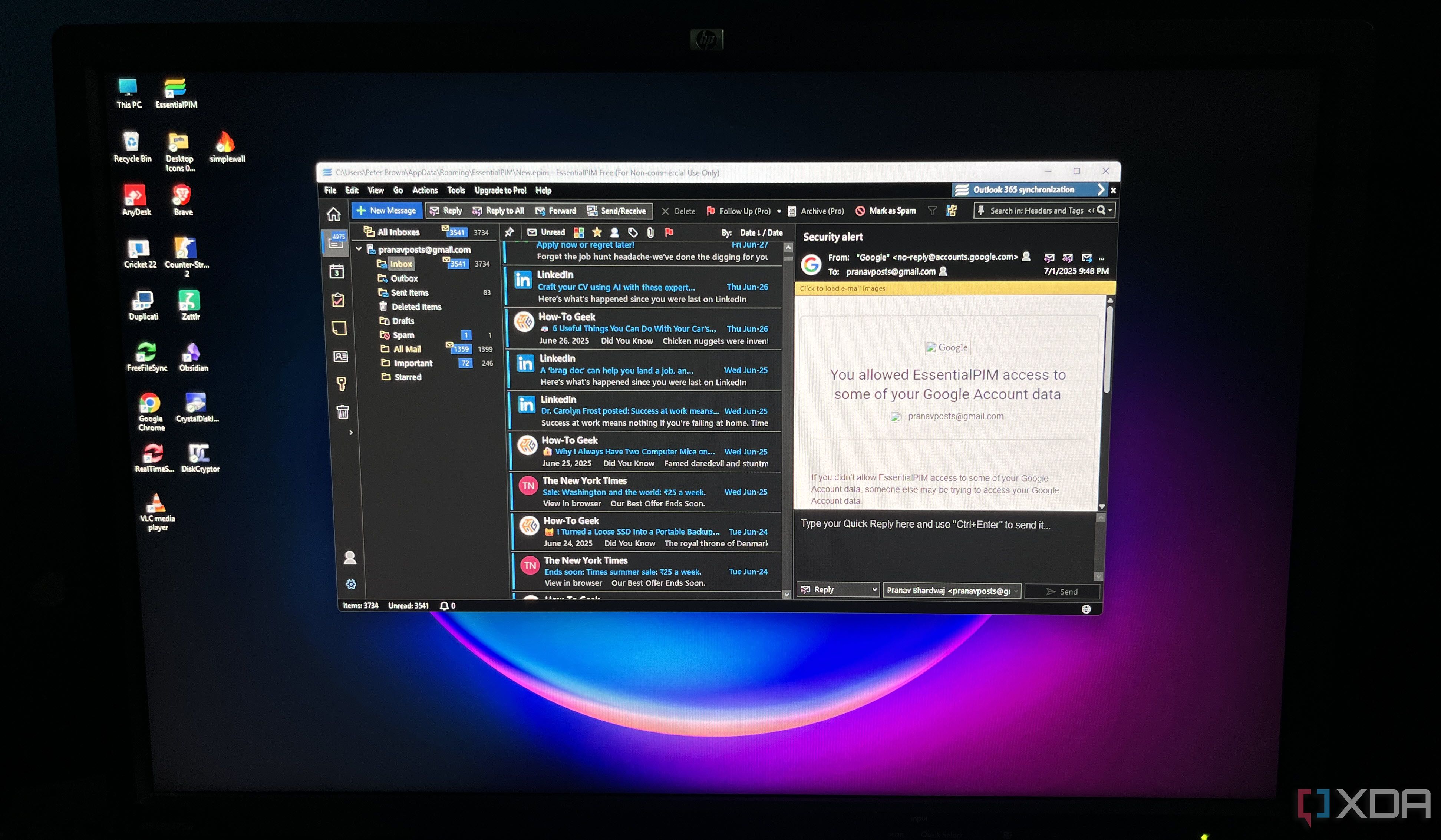The image size is (1441, 840).
Task: Toggle the tags filter
Action: click(633, 232)
